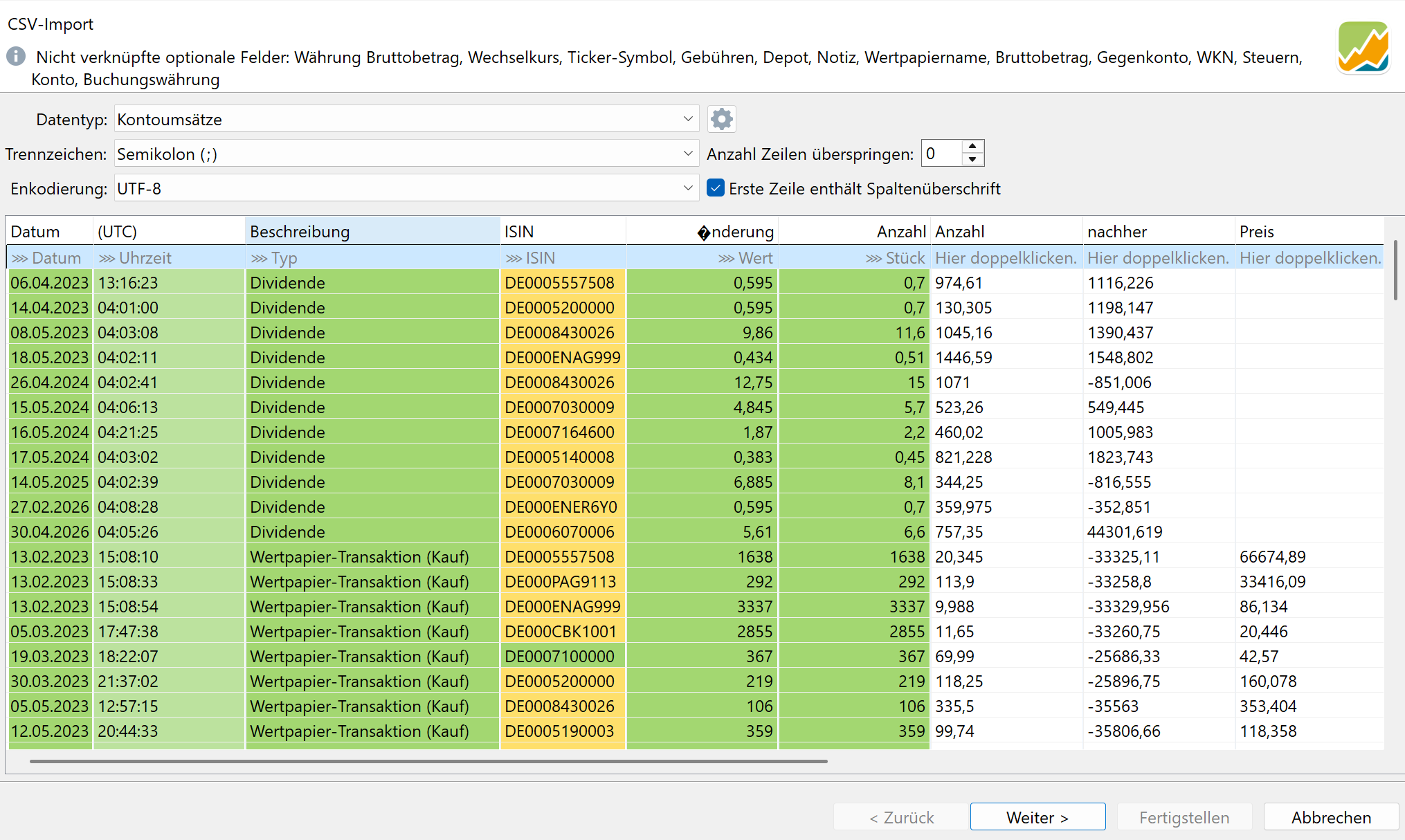Click the '>> Typ' mapping cell
Image resolution: width=1405 pixels, height=840 pixels.
(x=372, y=258)
